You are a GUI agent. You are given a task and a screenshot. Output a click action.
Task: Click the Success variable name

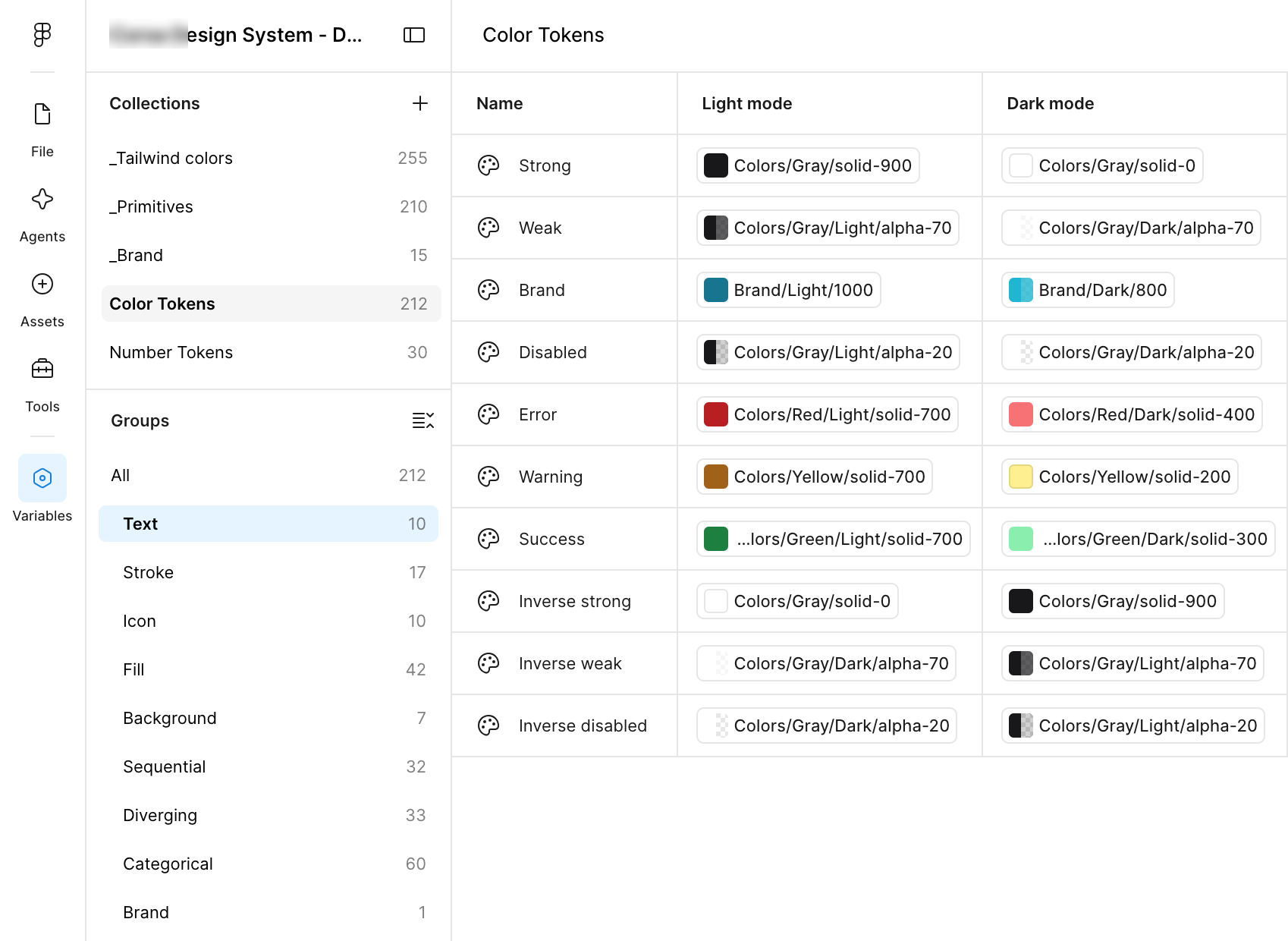pos(551,539)
